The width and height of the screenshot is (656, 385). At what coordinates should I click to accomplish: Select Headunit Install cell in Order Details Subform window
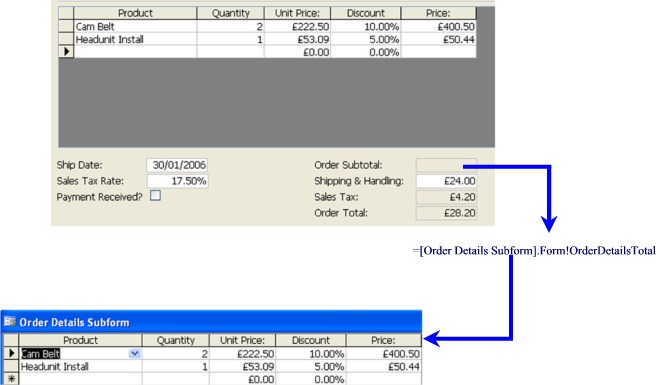point(80,367)
